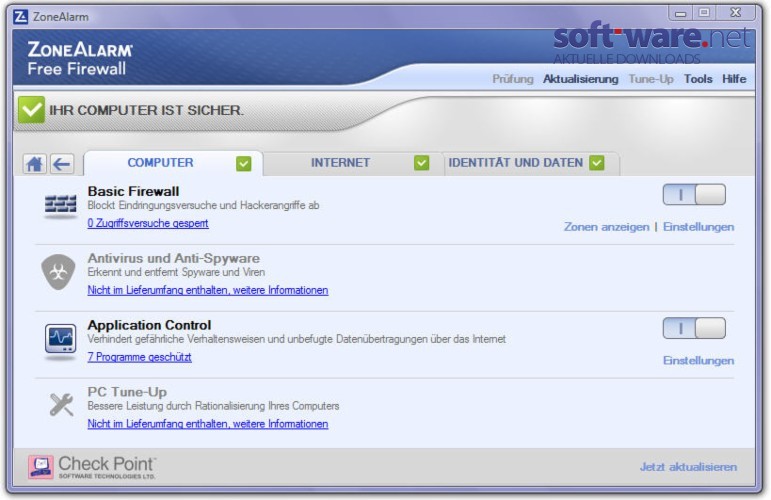This screenshot has width=771, height=500.
Task: Open the Hilfe menu
Action: (x=734, y=79)
